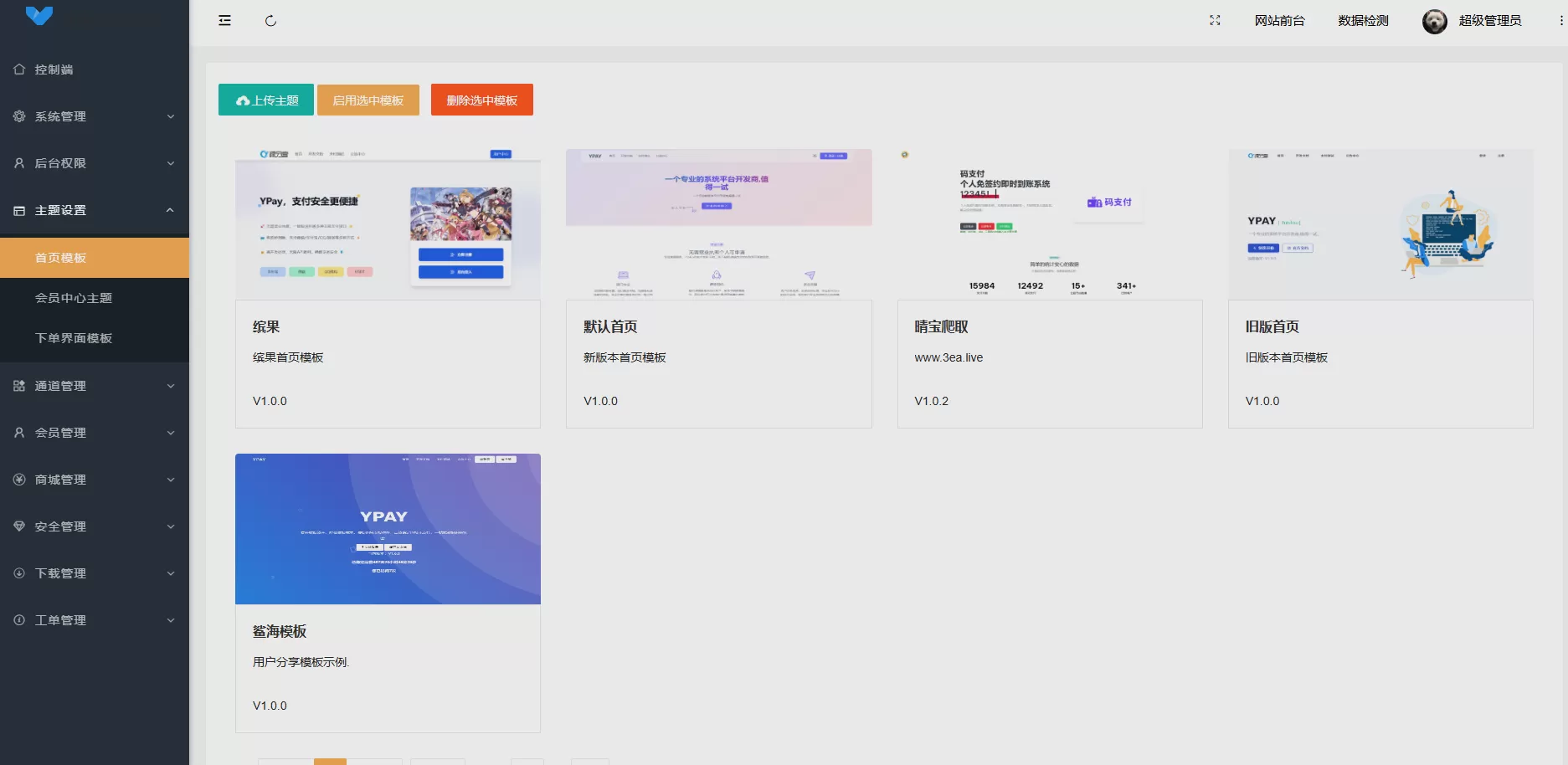Click the gear icon beside 系统管理
Image resolution: width=1568 pixels, height=765 pixels.
pyautogui.click(x=19, y=116)
